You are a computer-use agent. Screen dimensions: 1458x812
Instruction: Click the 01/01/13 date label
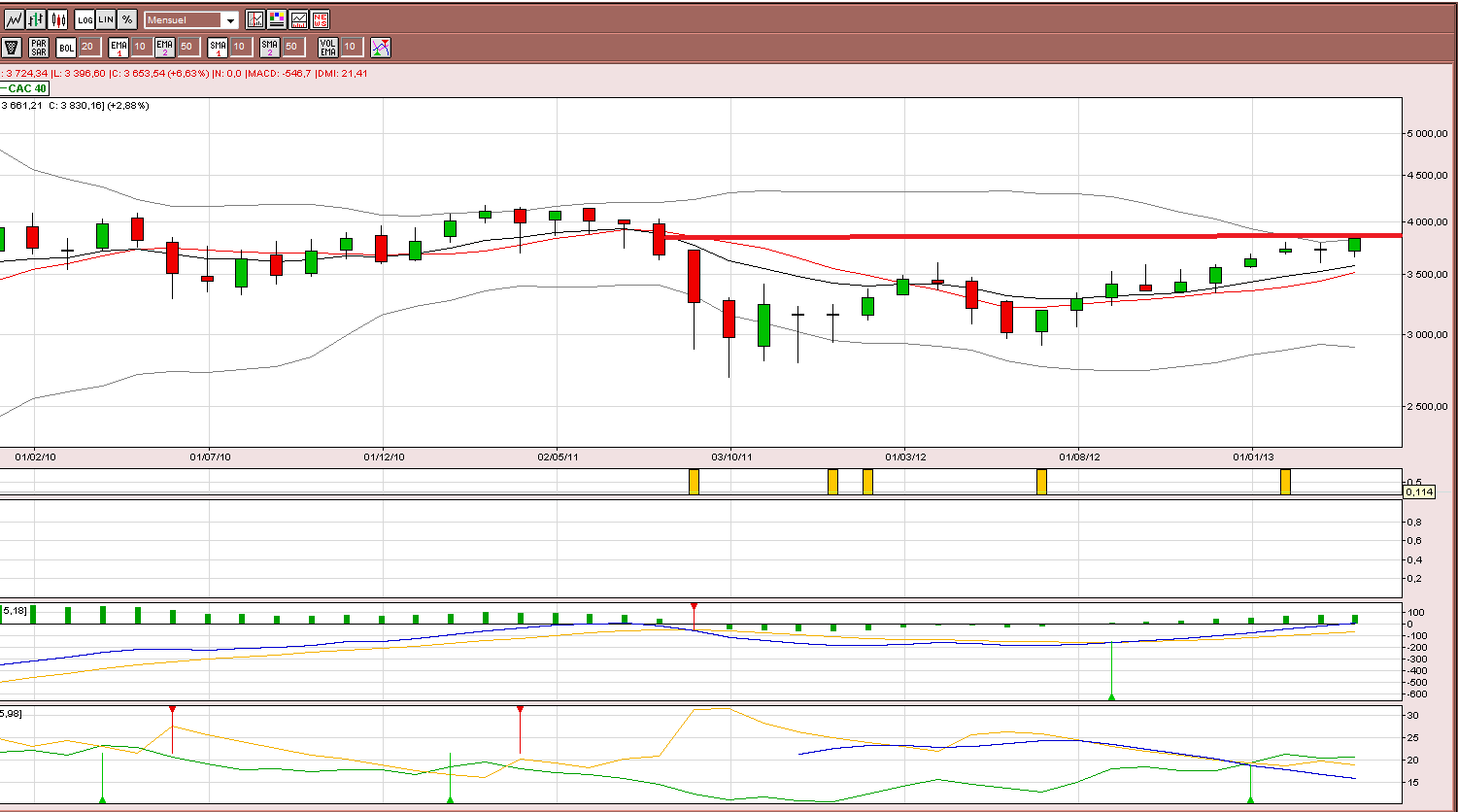click(1253, 456)
